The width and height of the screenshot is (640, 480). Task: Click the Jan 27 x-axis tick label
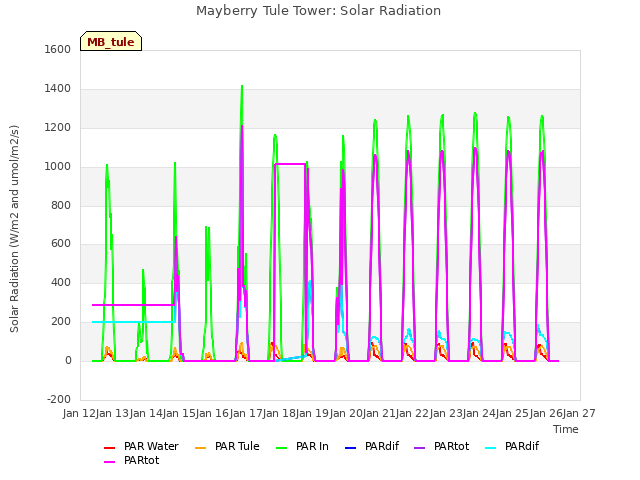pyautogui.click(x=579, y=413)
